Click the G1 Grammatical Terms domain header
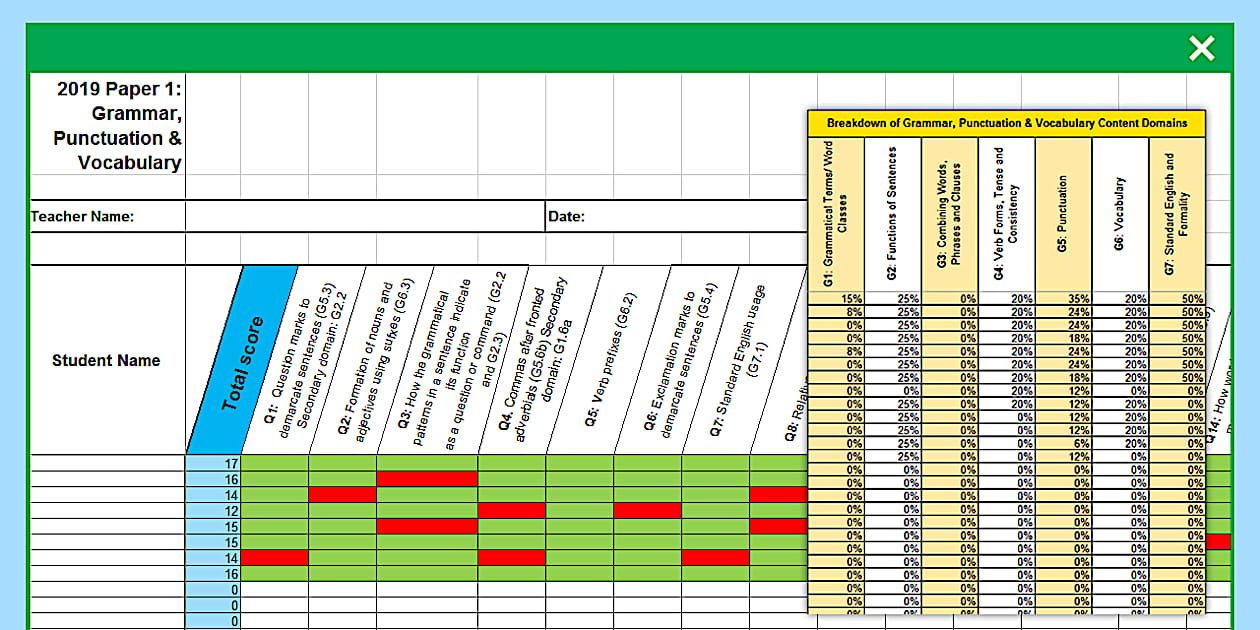1260x630 pixels. (835, 214)
